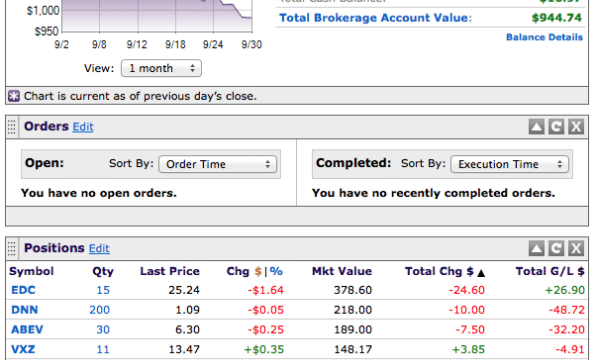The width and height of the screenshot is (596, 360).
Task: Sort positions by the Qty column header
Action: coord(103,271)
